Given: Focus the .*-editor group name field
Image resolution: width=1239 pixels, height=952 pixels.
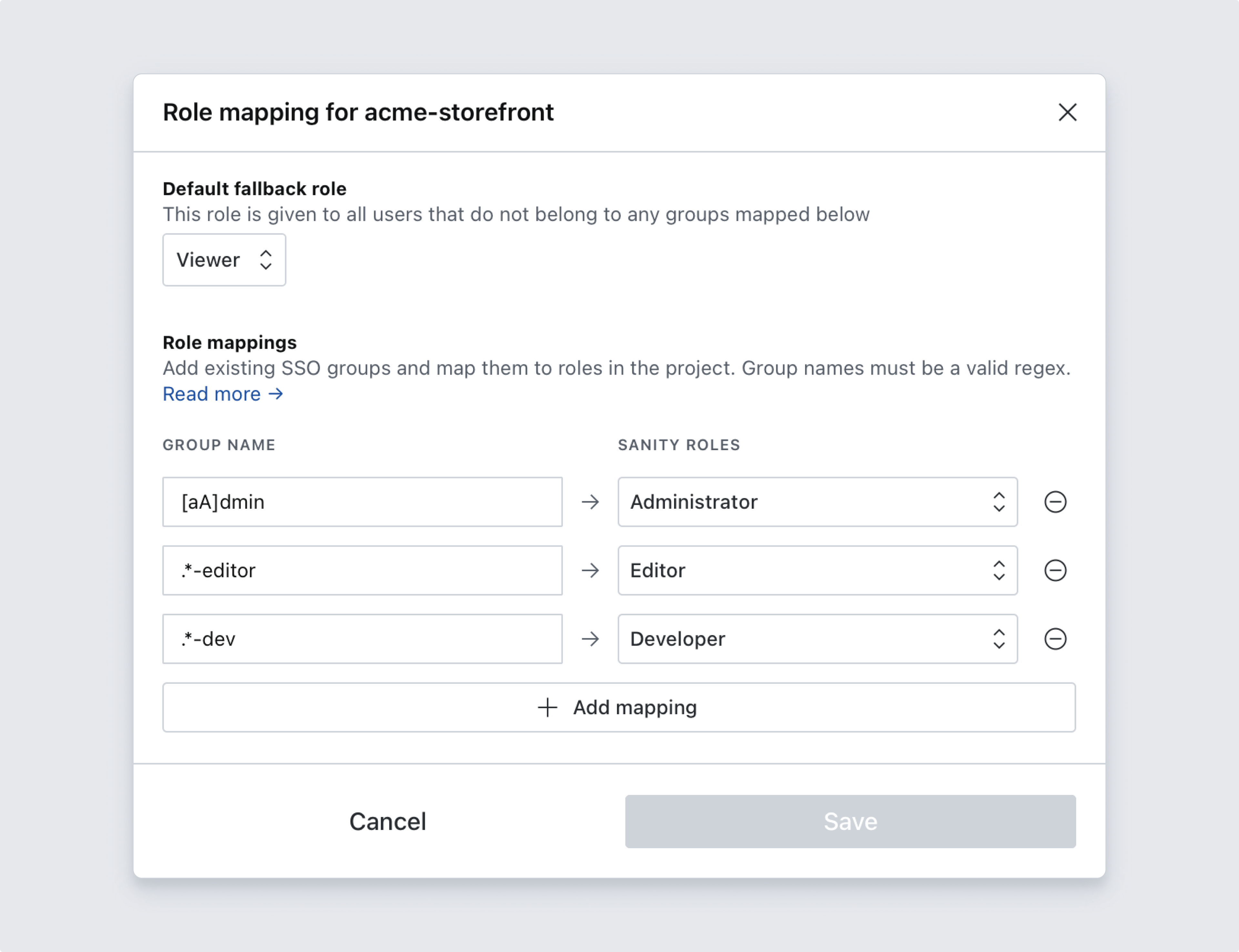Looking at the screenshot, I should coord(362,570).
